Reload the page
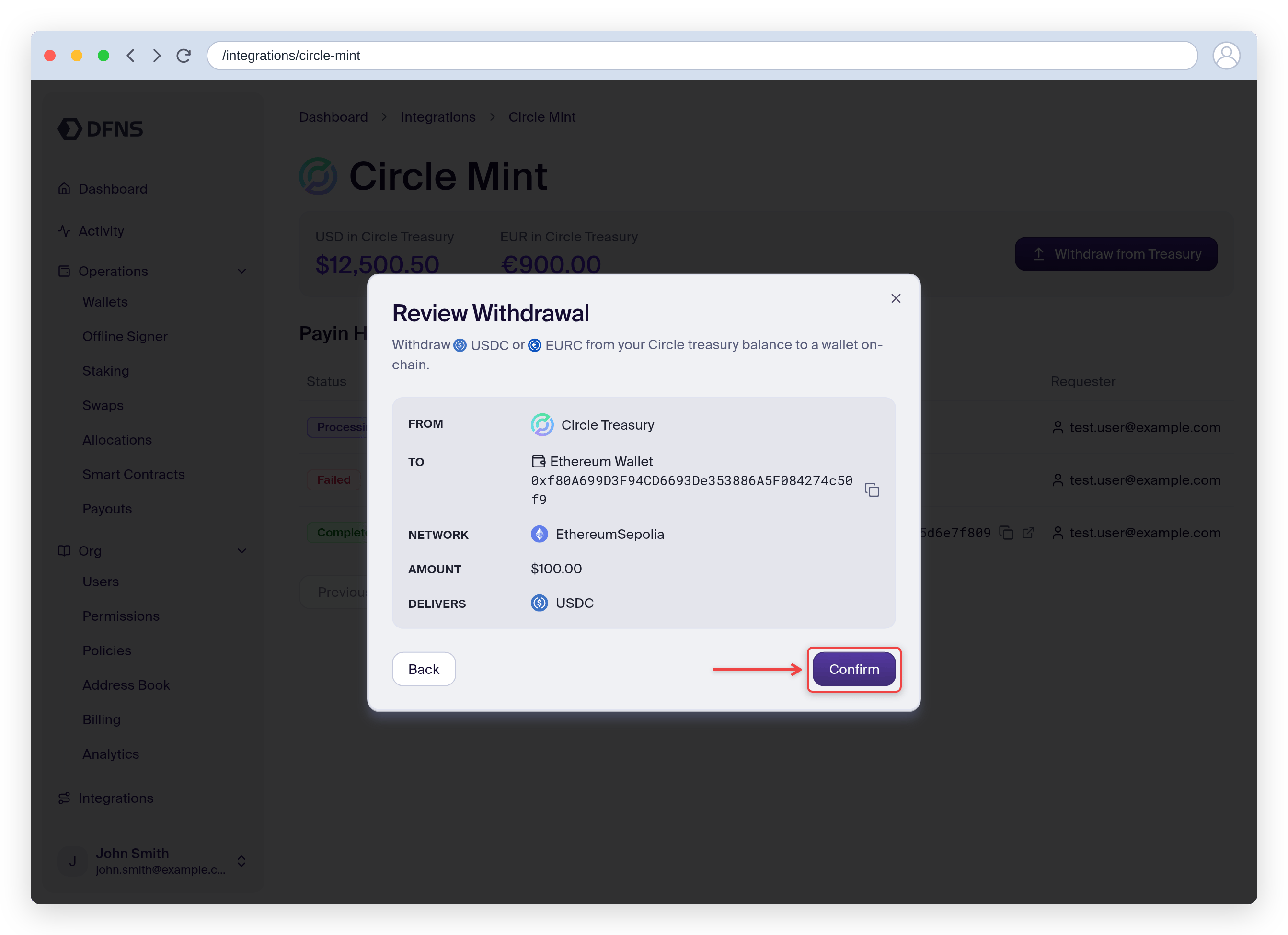The height and width of the screenshot is (935, 1288). [184, 56]
